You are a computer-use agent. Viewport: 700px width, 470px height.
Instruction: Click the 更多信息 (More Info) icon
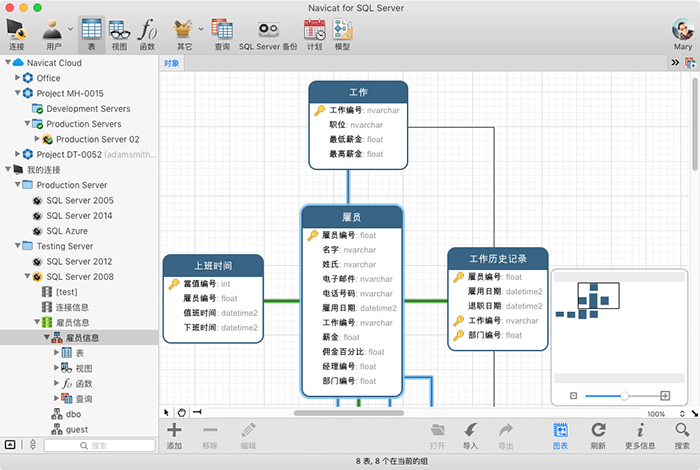[640, 430]
